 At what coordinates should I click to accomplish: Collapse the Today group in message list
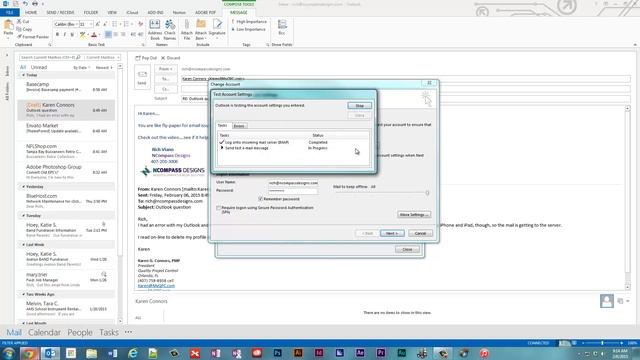coord(23,75)
